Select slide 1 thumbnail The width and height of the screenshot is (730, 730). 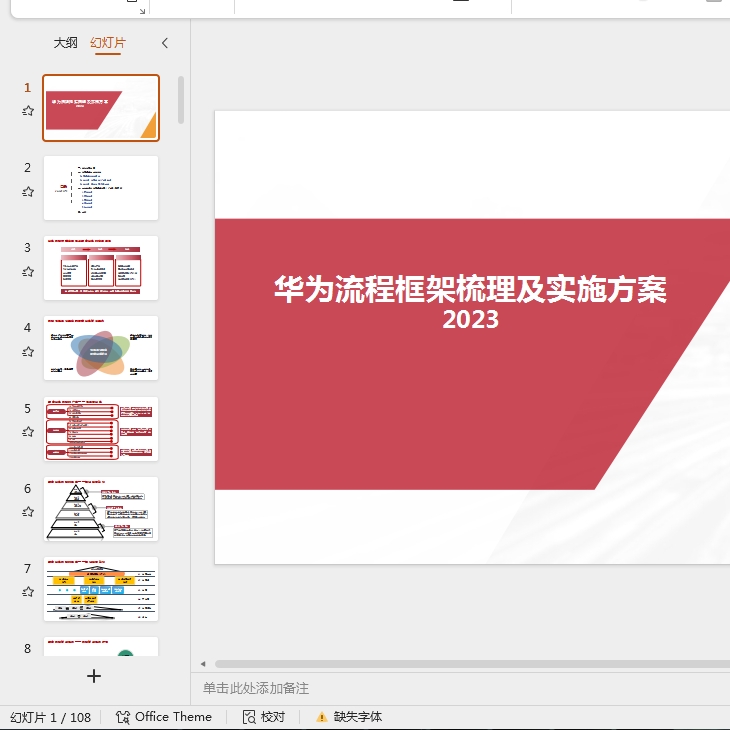pyautogui.click(x=101, y=108)
